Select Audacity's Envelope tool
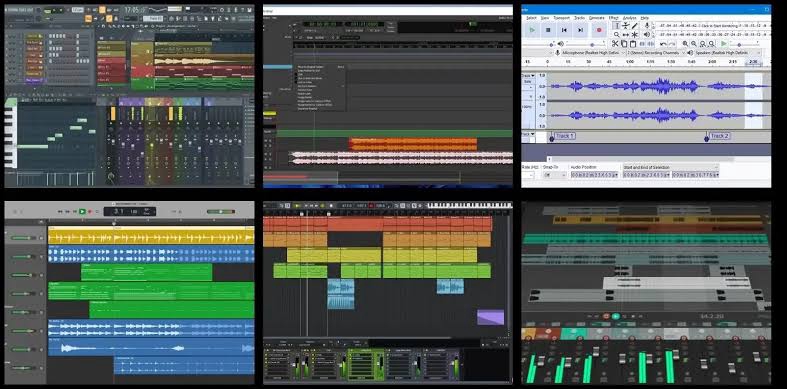 (626, 26)
